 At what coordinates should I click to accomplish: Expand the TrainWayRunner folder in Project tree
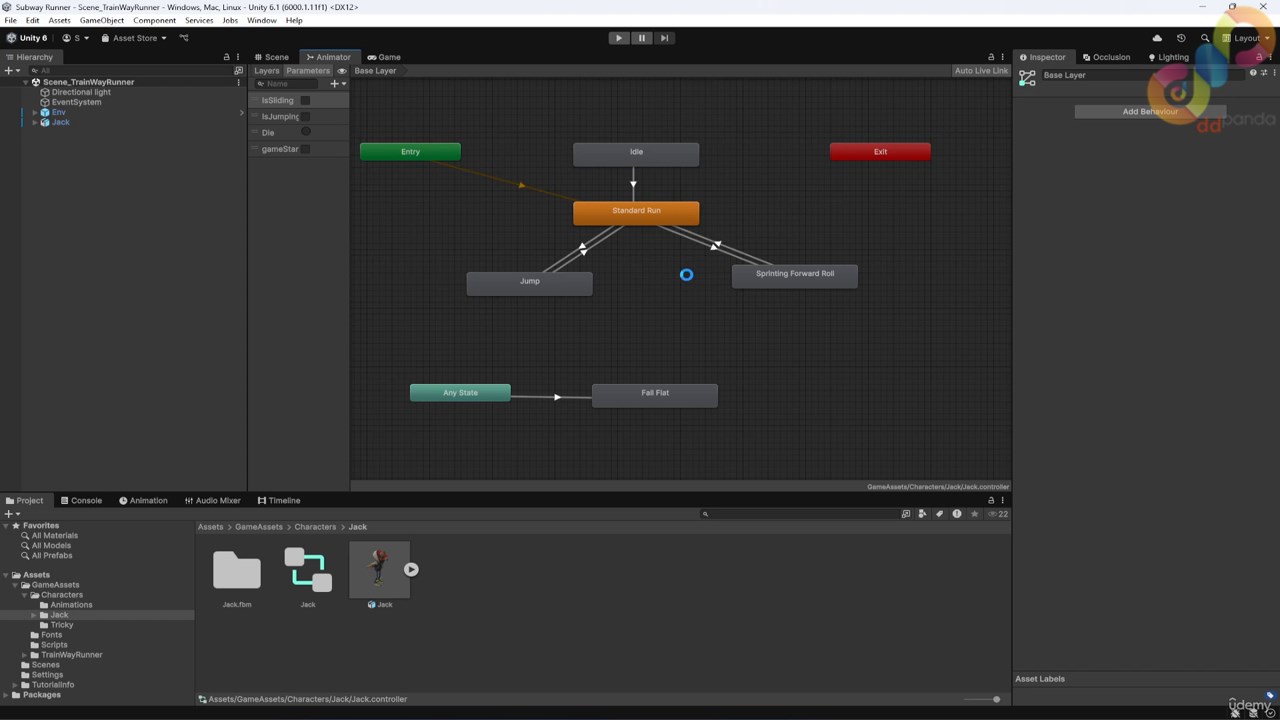click(25, 655)
